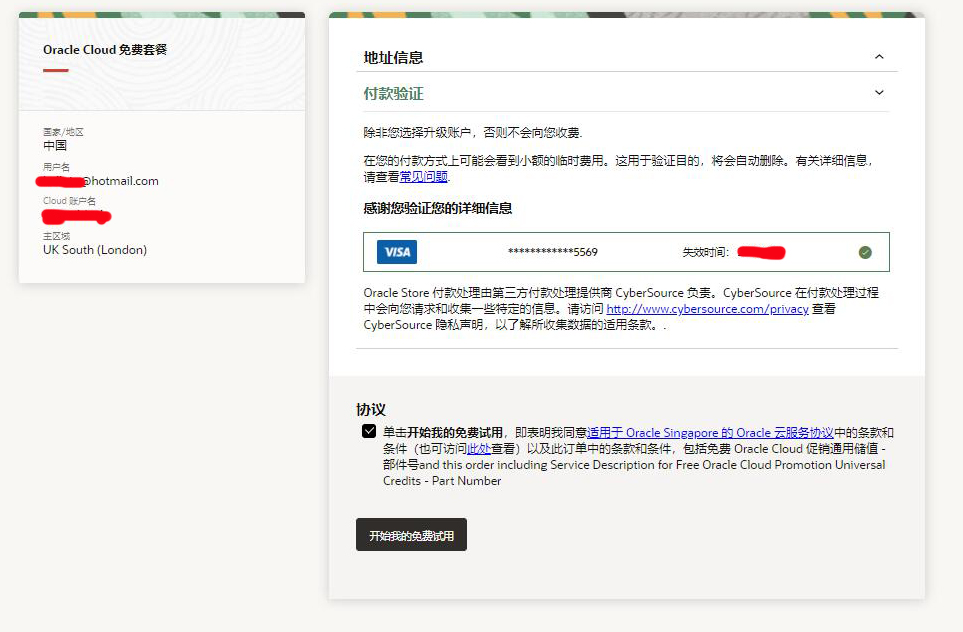
Task: Click the 感谢您验证您的详细信息 heading
Action: pyautogui.click(x=438, y=208)
